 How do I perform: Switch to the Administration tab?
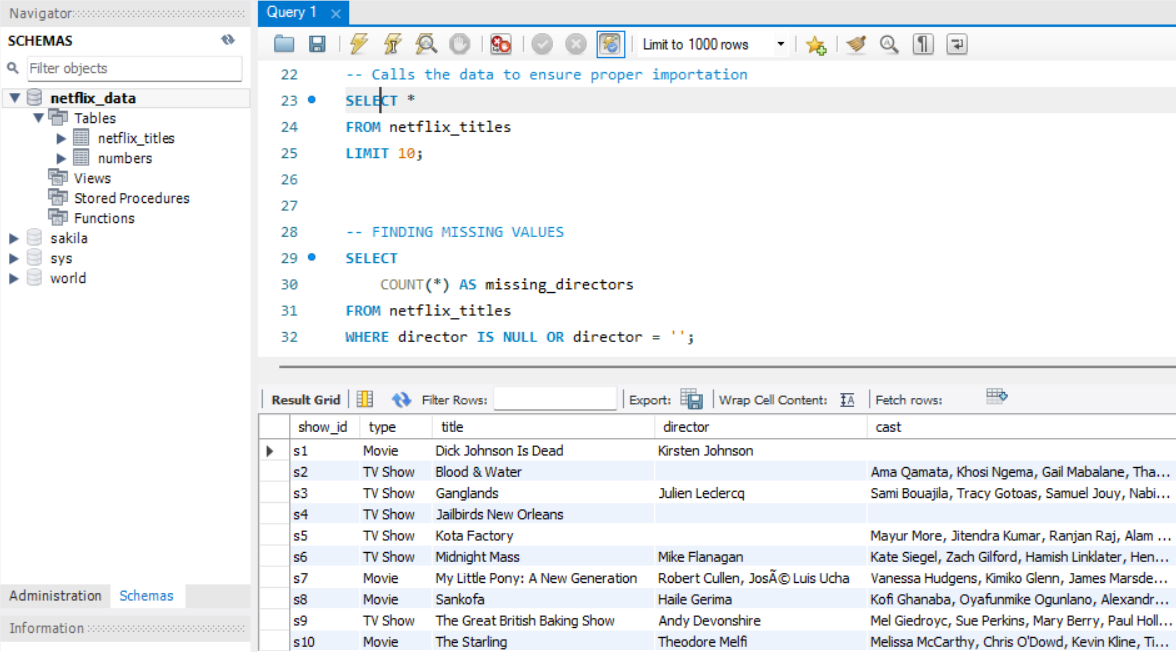55,595
